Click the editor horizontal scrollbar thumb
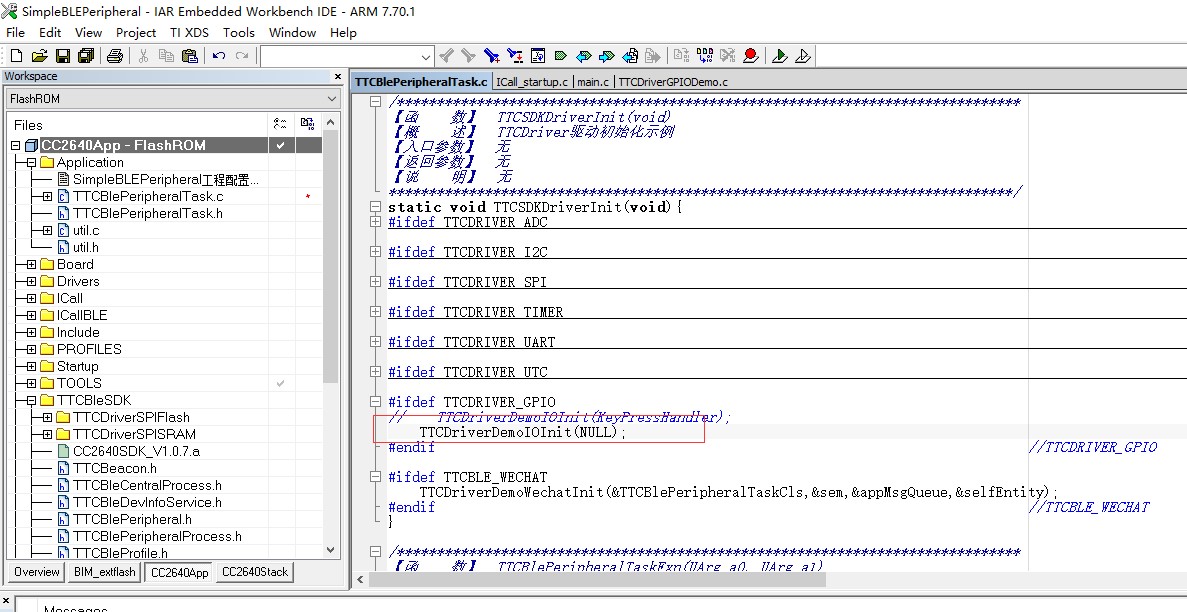This screenshot has height=612, width=1187. [597, 579]
